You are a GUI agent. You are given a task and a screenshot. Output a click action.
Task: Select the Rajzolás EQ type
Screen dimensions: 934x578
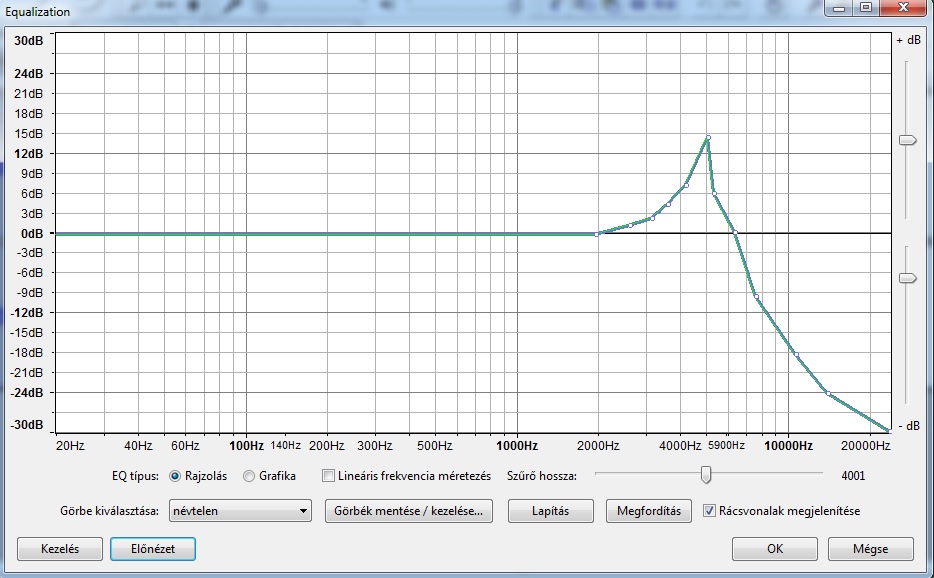(176, 476)
